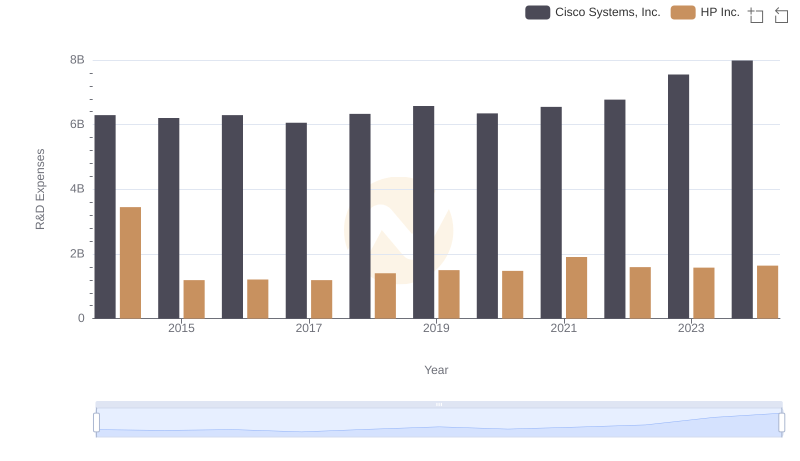Click the 8B y-axis label
800x461 pixels.
coord(77,60)
